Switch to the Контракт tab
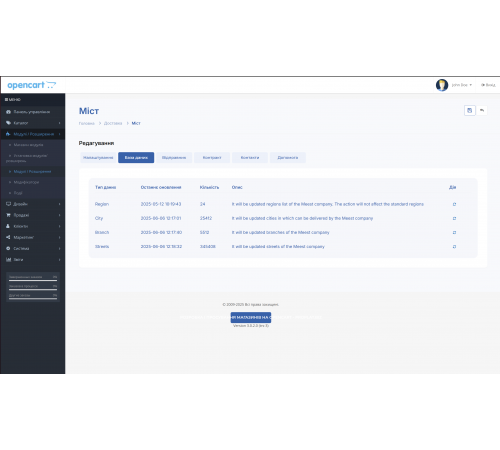Screen dimensions: 500x450 [212, 158]
